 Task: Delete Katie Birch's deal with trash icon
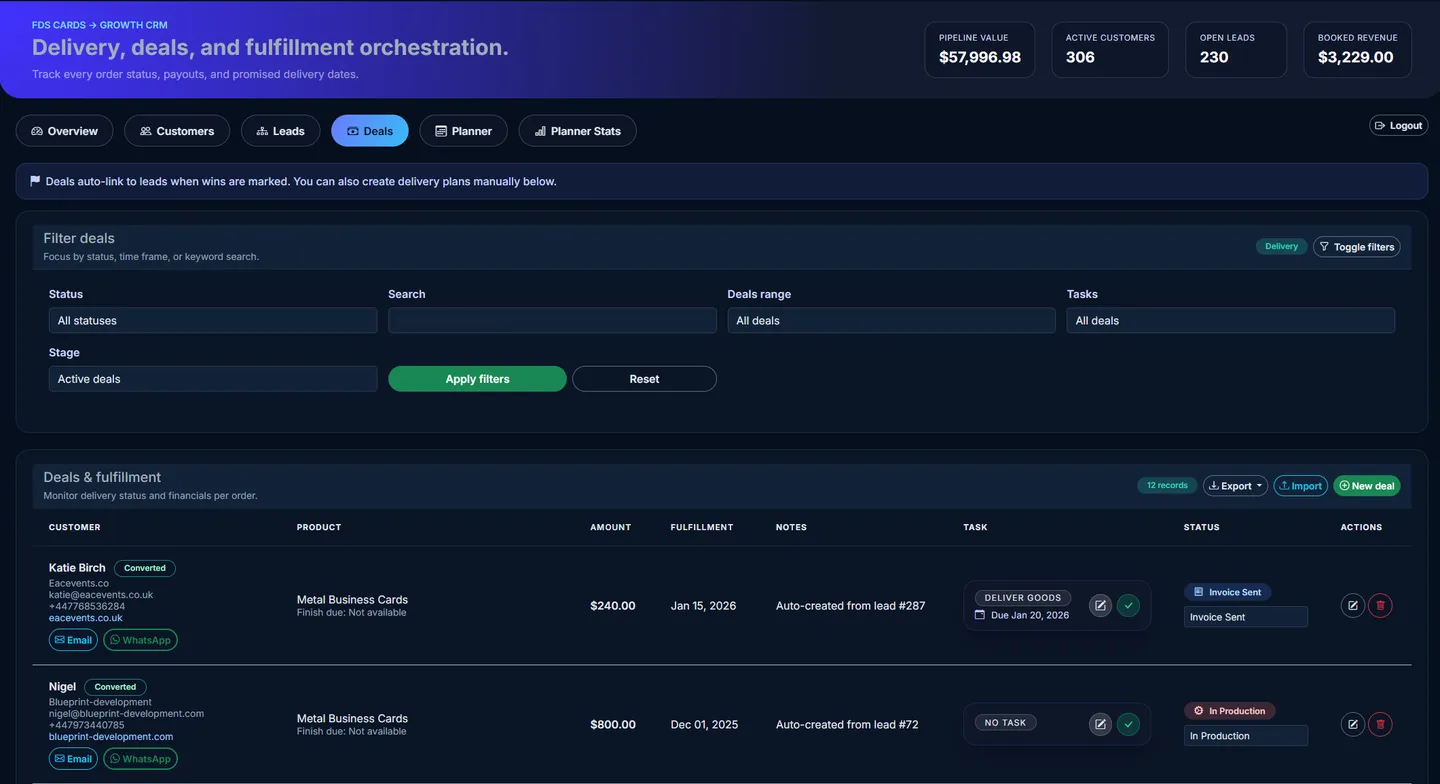[x=1381, y=605]
